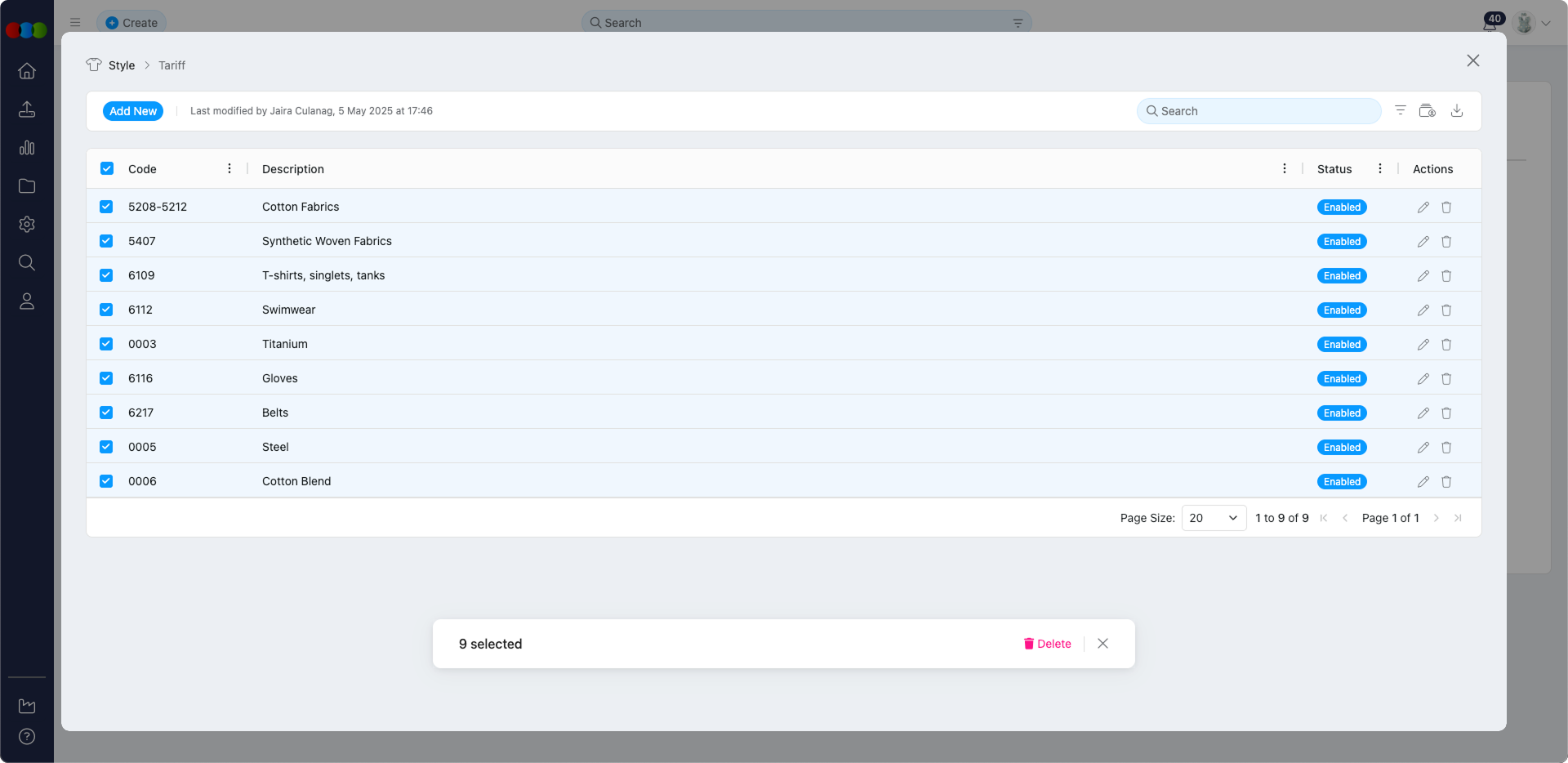Viewport: 1568px width, 763px height.
Task: Open the Page Size dropdown
Action: pos(1214,518)
